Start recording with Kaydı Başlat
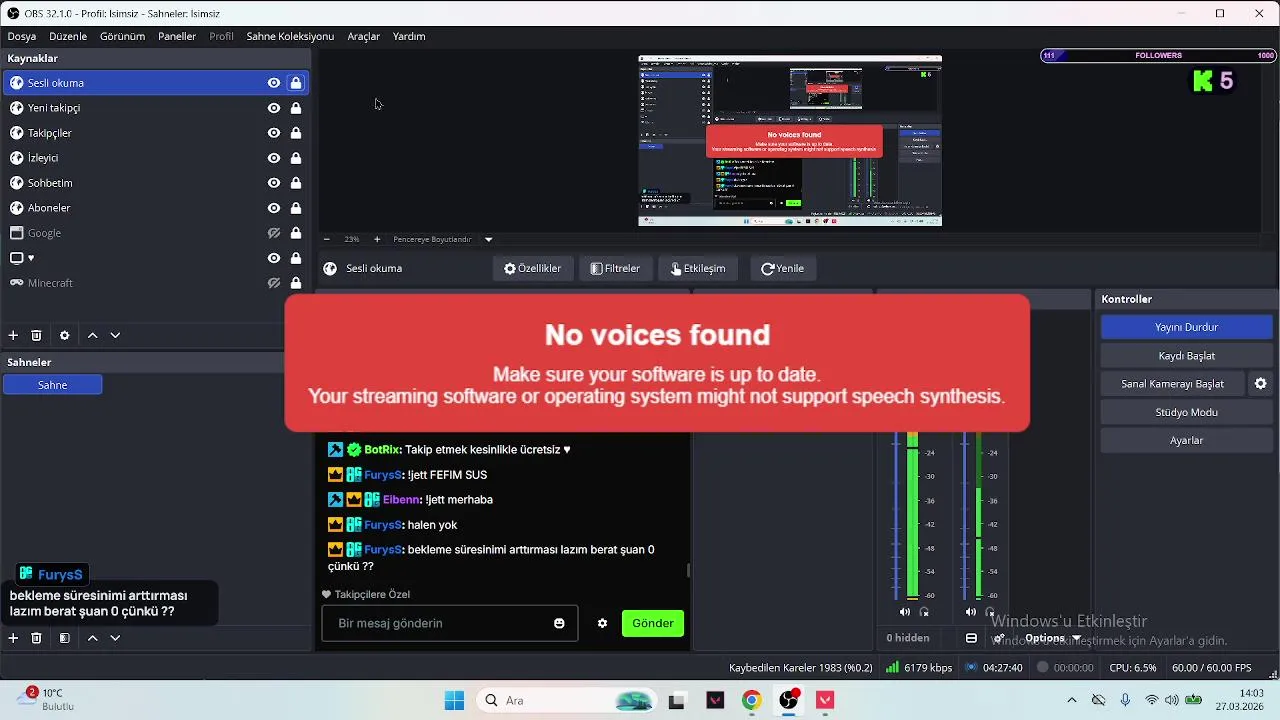Screen dimensions: 1280x720 pyautogui.click(x=1186, y=356)
